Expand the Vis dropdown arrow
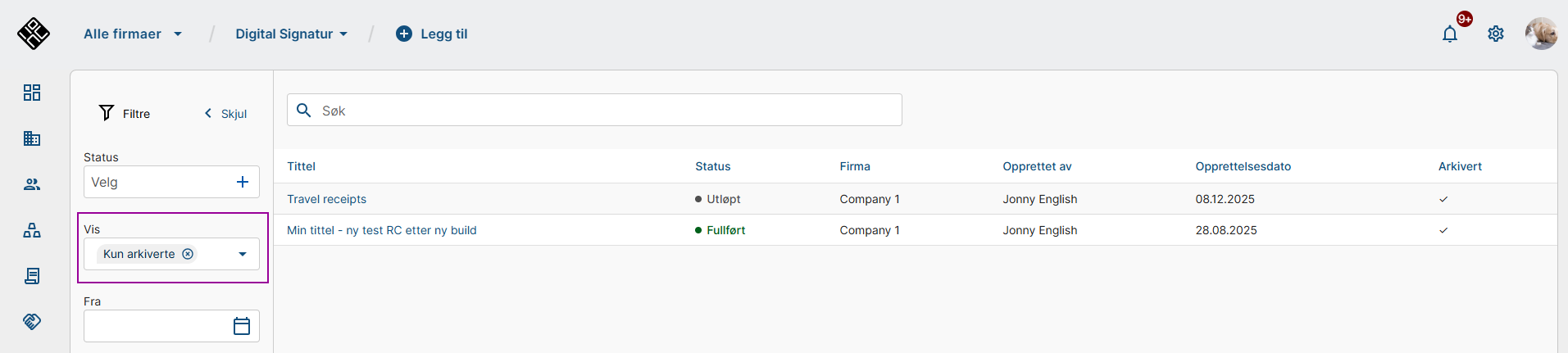The height and width of the screenshot is (353, 1568). [243, 254]
